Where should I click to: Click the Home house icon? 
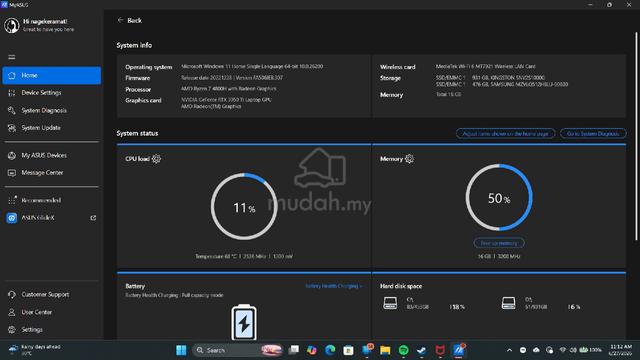pos(12,76)
